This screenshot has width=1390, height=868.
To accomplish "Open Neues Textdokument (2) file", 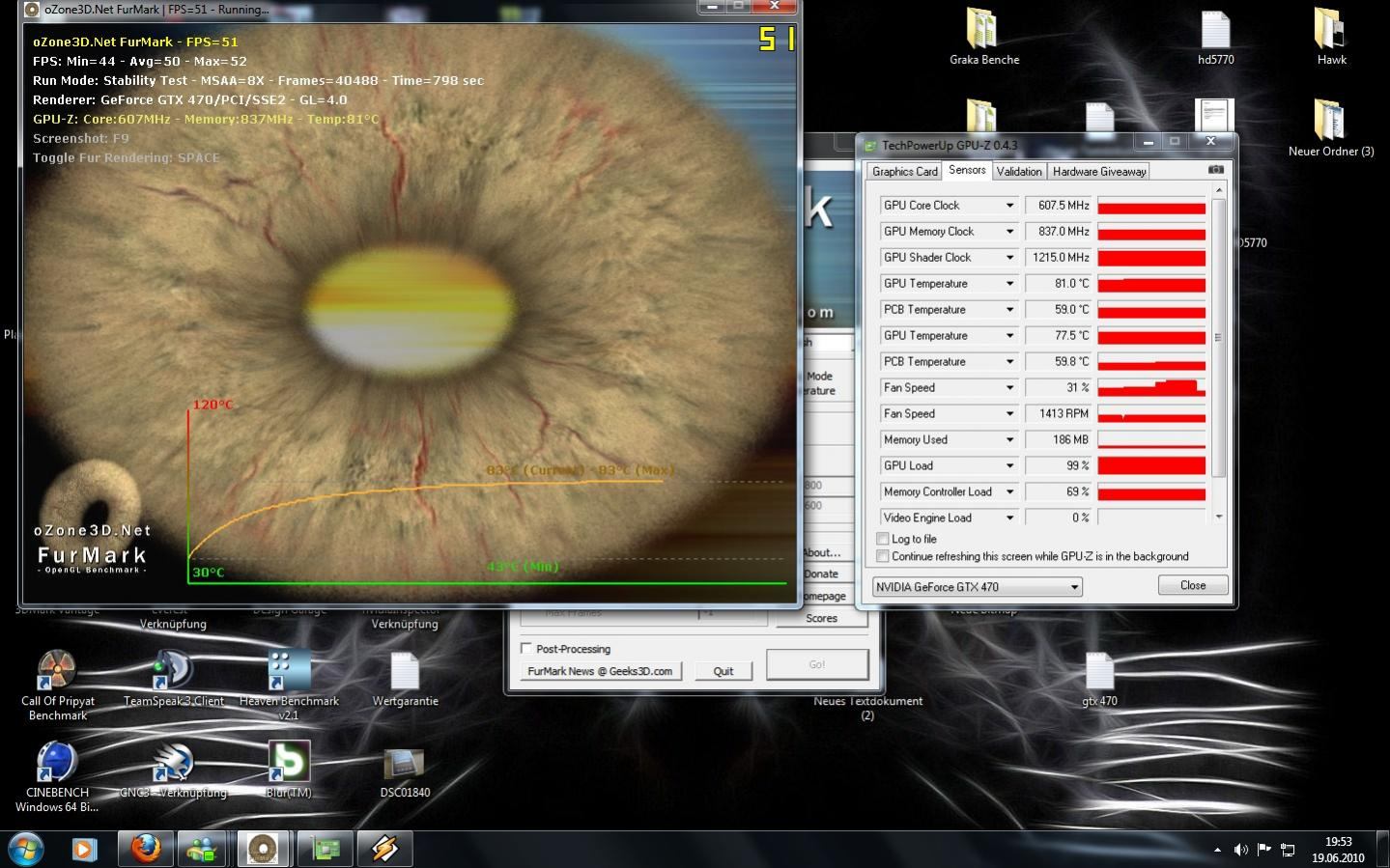I will [867, 708].
